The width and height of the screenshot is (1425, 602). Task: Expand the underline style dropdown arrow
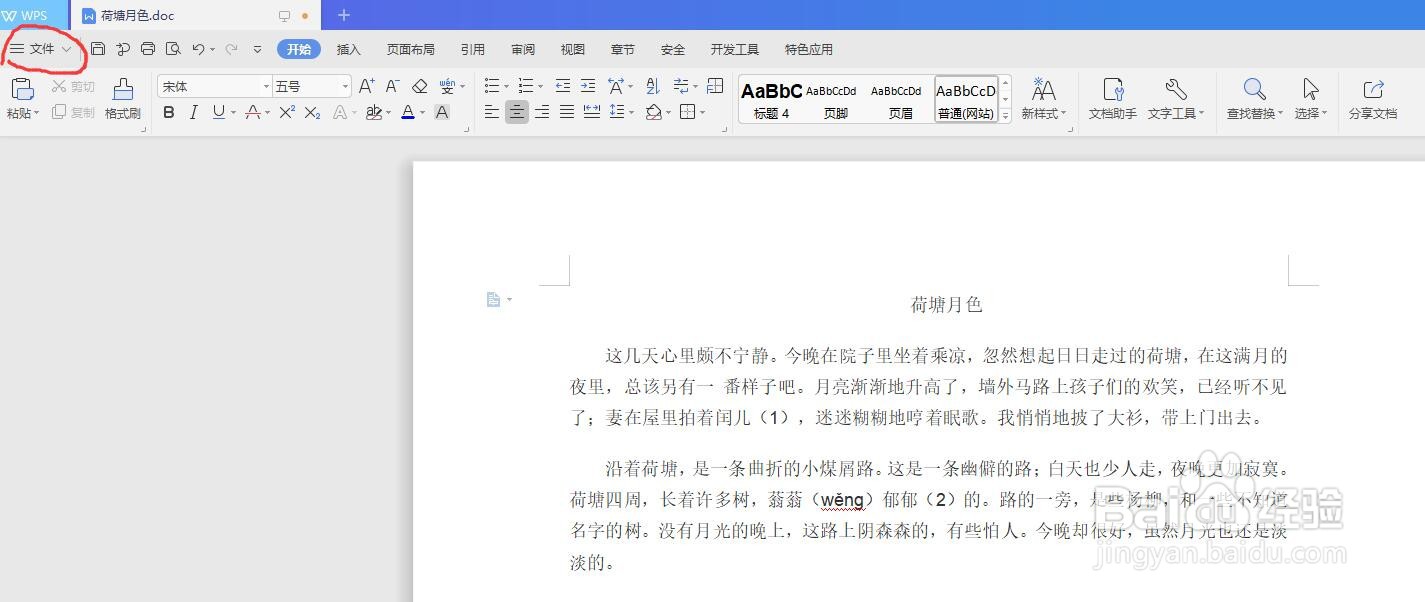click(x=232, y=112)
